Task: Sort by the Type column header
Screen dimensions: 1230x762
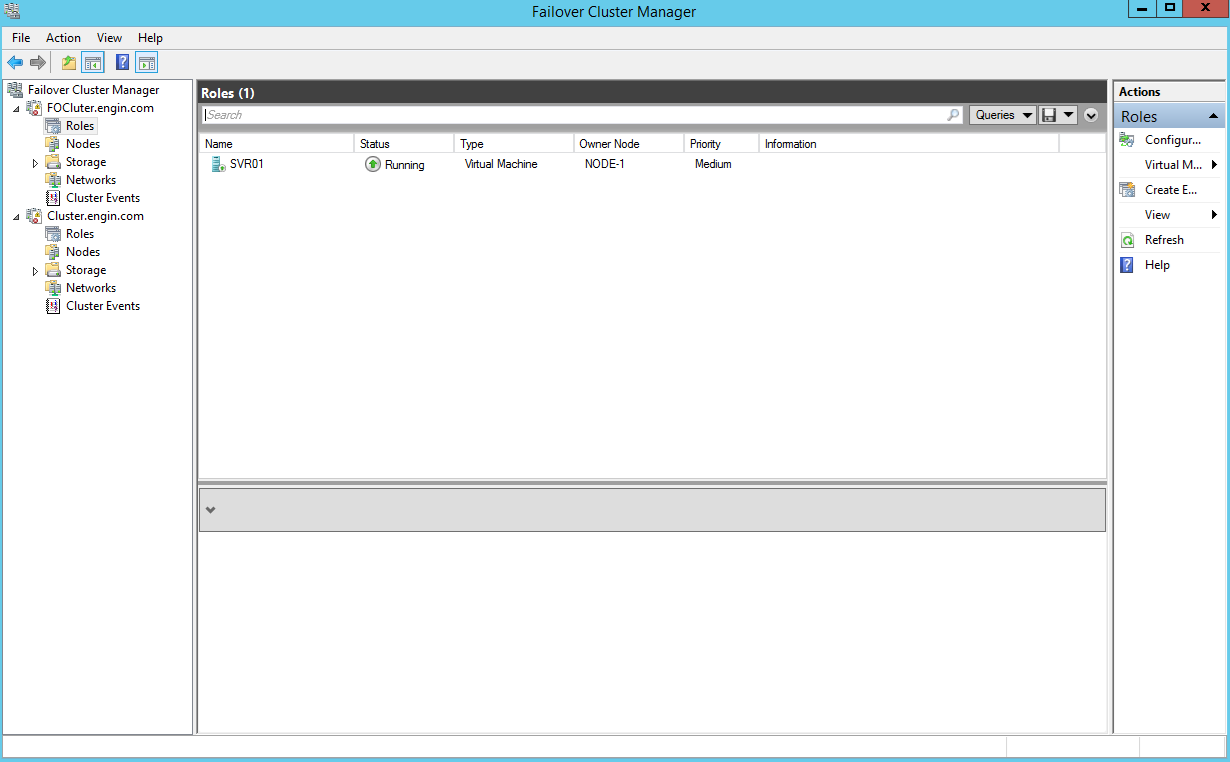Action: tap(514, 144)
